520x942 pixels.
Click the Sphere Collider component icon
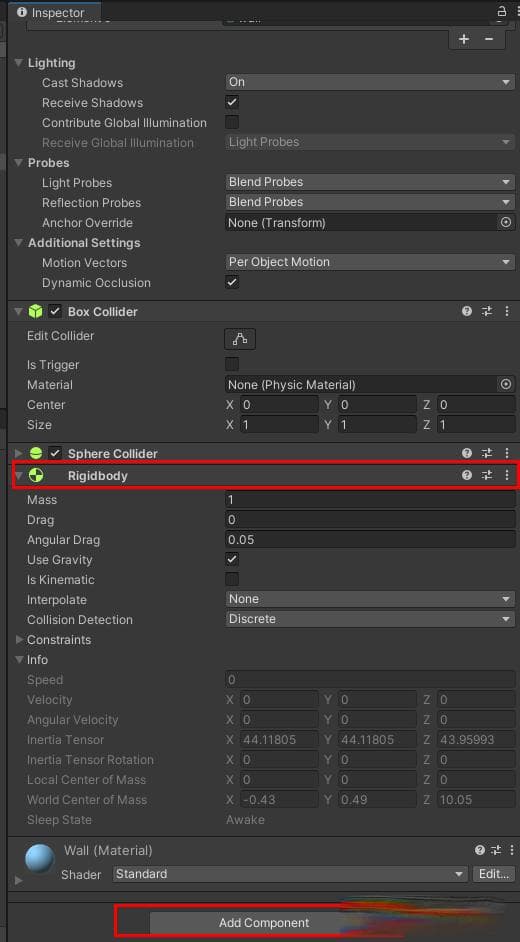(x=35, y=453)
